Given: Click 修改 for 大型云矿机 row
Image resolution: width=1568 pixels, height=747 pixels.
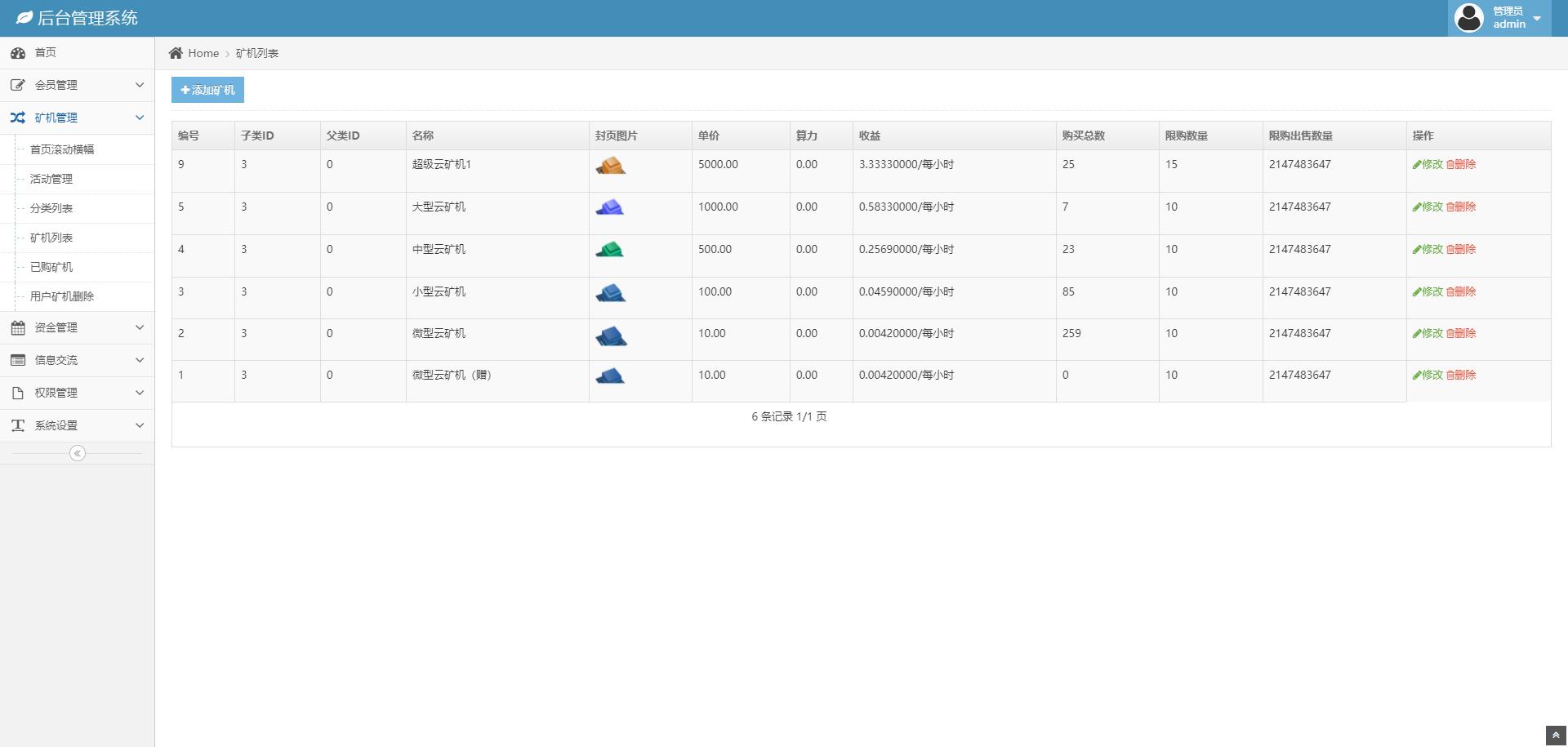Looking at the screenshot, I should point(1428,207).
